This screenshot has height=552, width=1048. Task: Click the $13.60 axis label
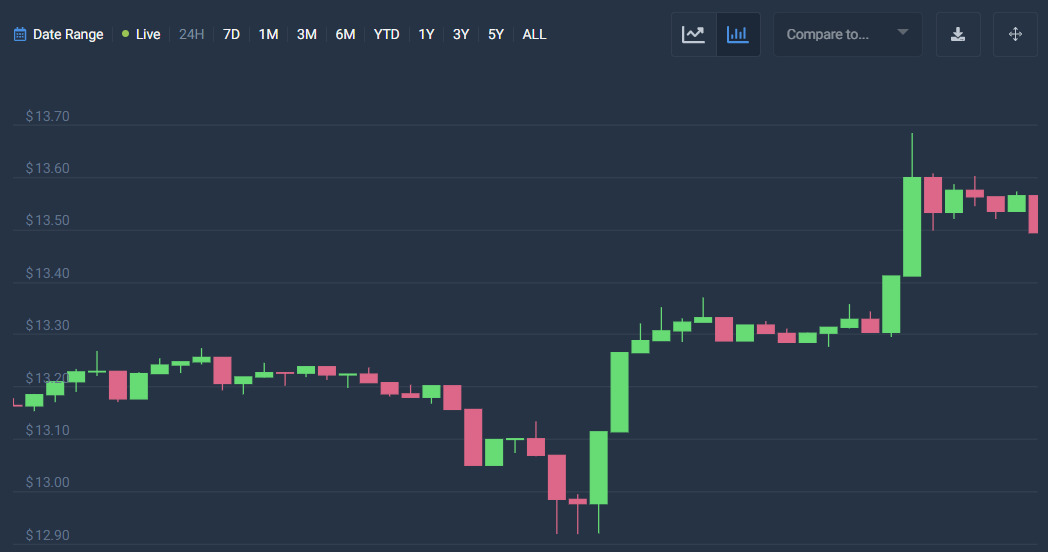[47, 168]
